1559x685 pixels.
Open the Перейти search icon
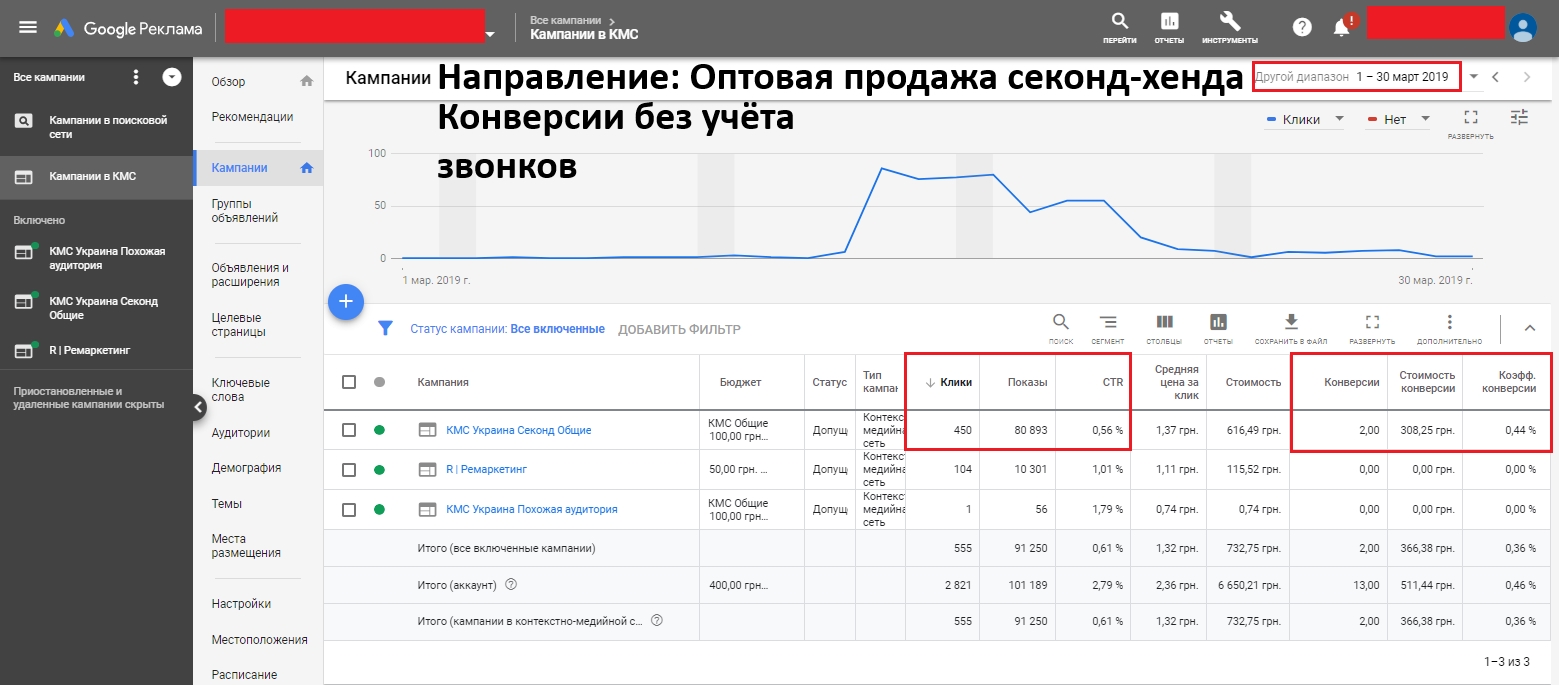(x=1119, y=21)
